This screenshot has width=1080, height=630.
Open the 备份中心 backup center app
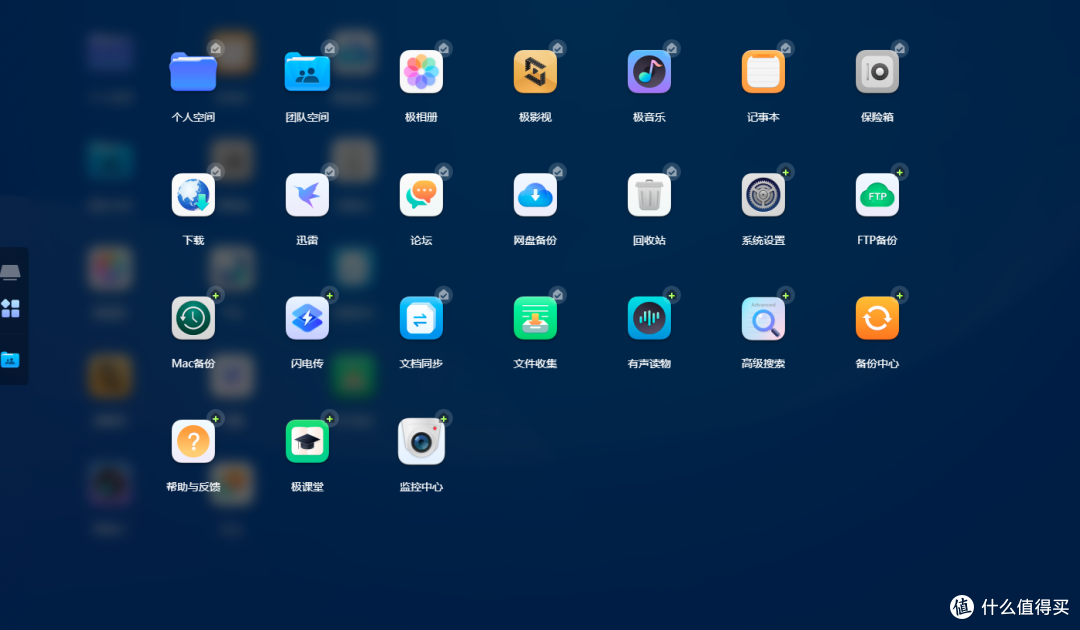tap(877, 318)
